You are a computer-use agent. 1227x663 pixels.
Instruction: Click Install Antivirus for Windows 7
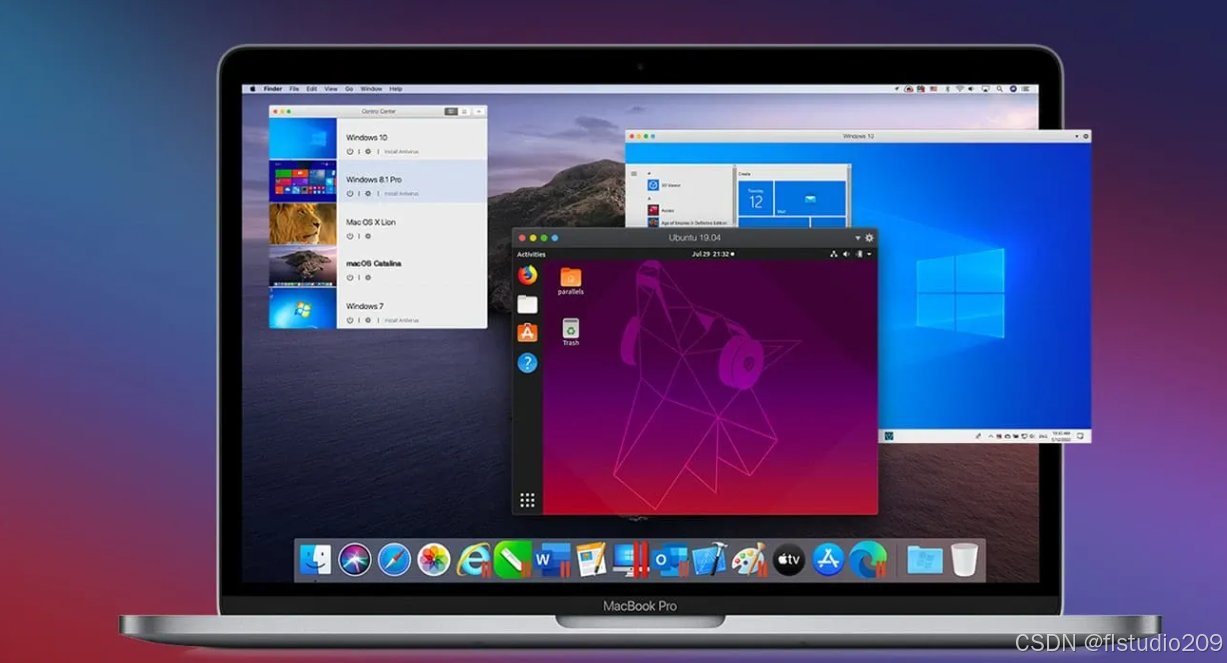pyautogui.click(x=402, y=320)
